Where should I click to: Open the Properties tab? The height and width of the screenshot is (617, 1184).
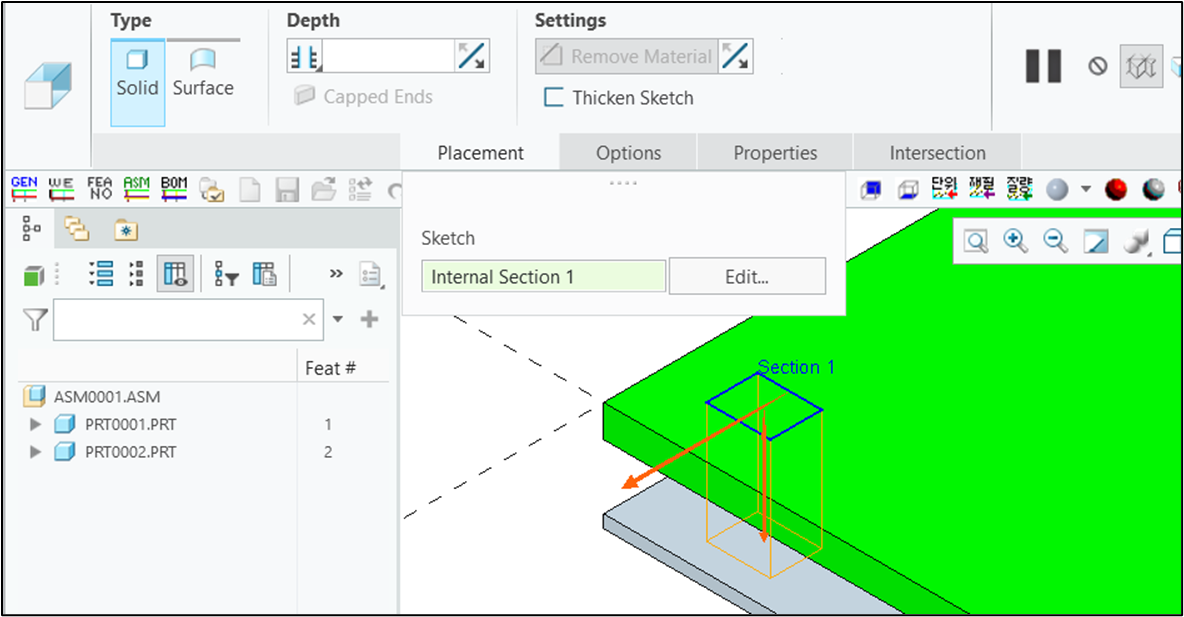775,153
